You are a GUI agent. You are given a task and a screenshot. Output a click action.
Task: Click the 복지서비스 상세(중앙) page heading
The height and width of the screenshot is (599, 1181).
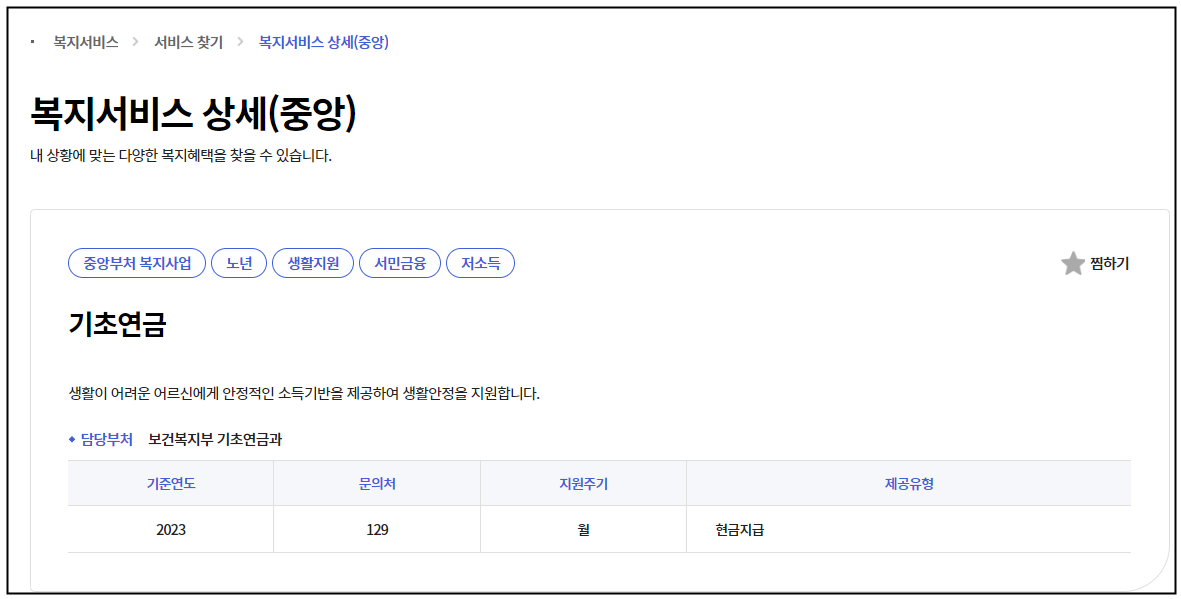(x=193, y=113)
